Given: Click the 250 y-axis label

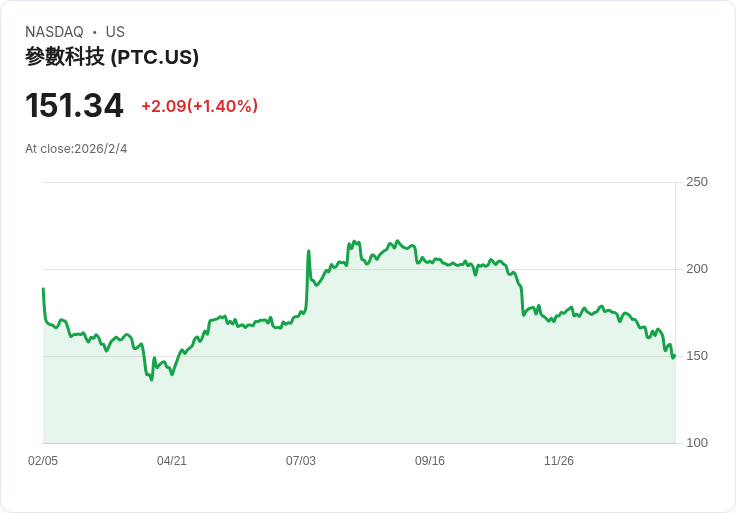Looking at the screenshot, I should click(x=696, y=182).
